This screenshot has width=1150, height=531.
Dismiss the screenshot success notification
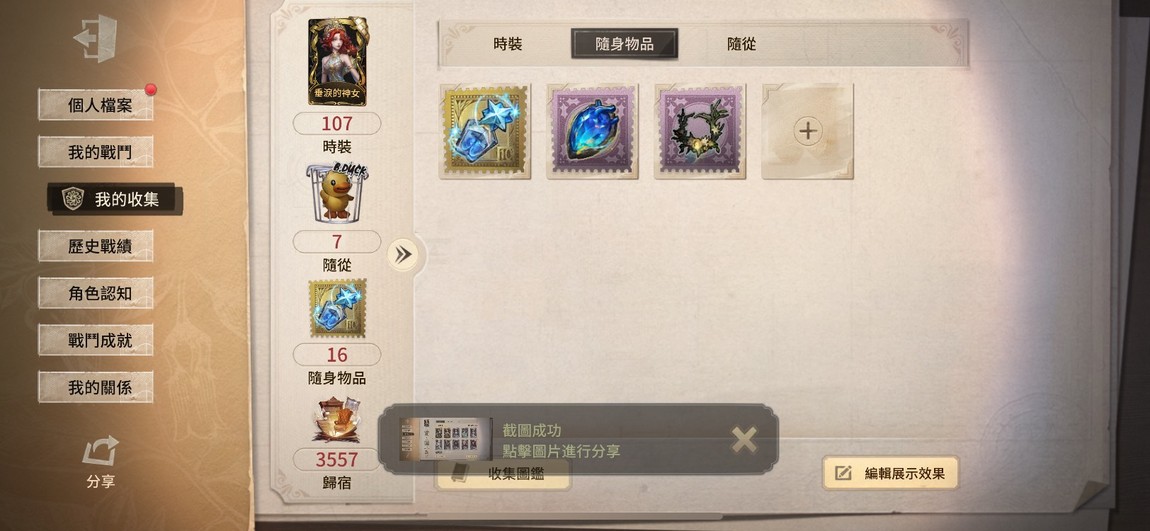coord(744,439)
